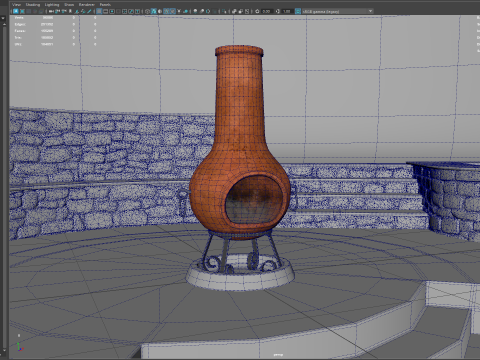This screenshot has height=360, width=480.
Task: Click the terracotta chiminea model
Action: pyautogui.click(x=239, y=143)
